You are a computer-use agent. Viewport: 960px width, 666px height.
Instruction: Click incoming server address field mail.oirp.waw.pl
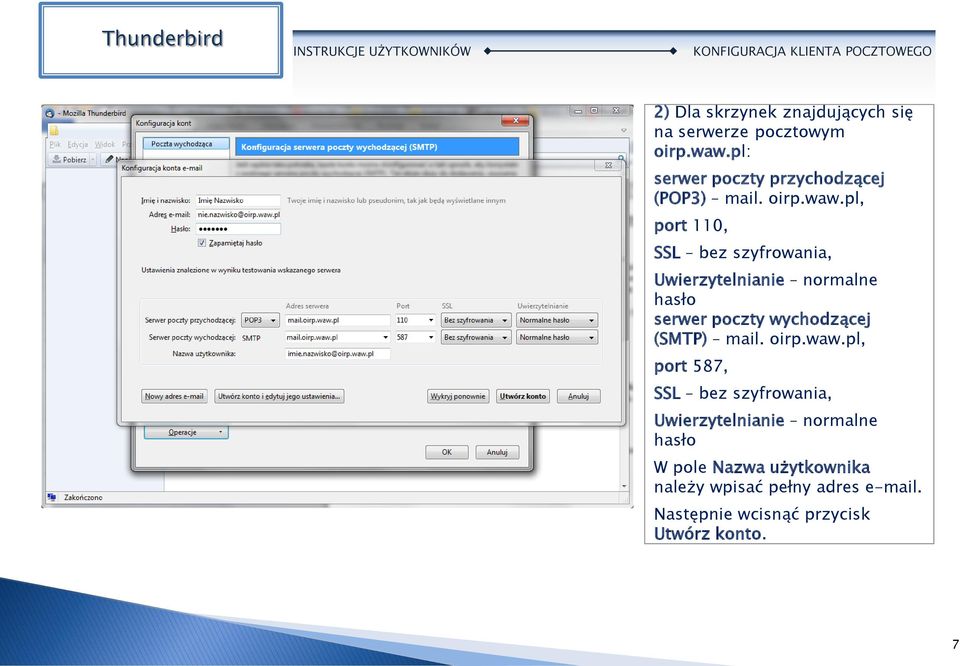(337, 320)
